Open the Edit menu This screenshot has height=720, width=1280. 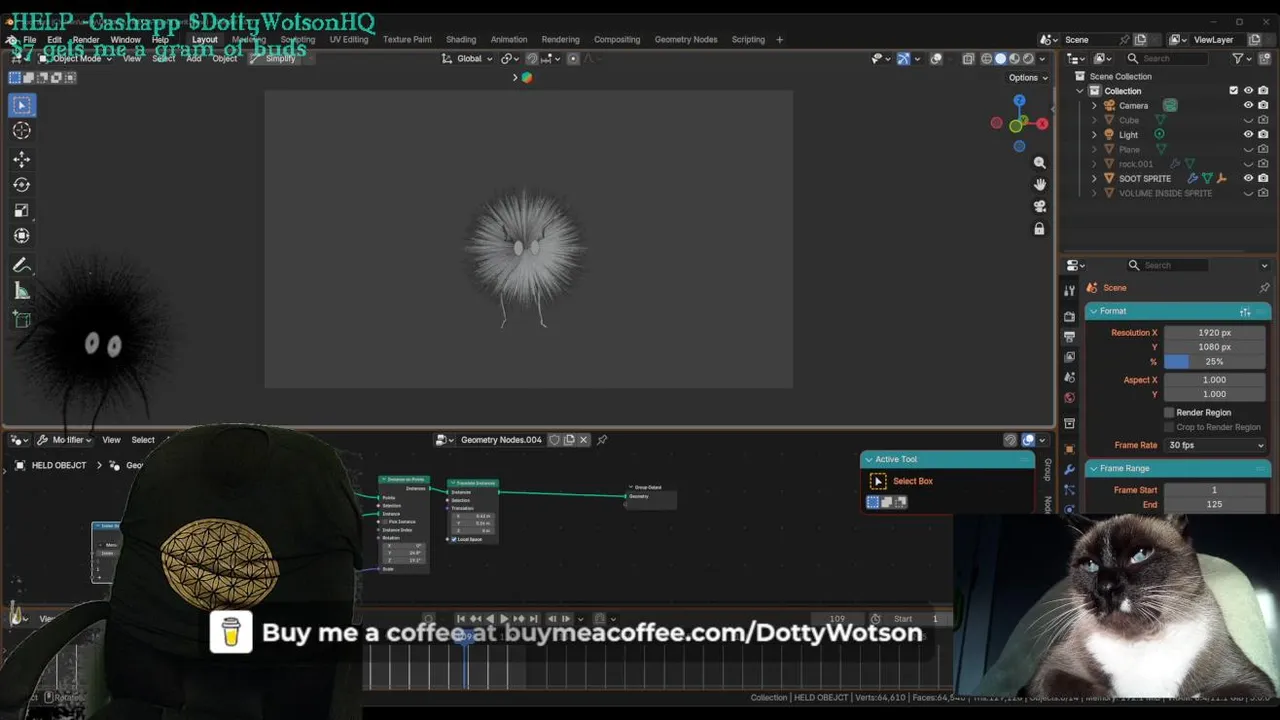coord(54,40)
